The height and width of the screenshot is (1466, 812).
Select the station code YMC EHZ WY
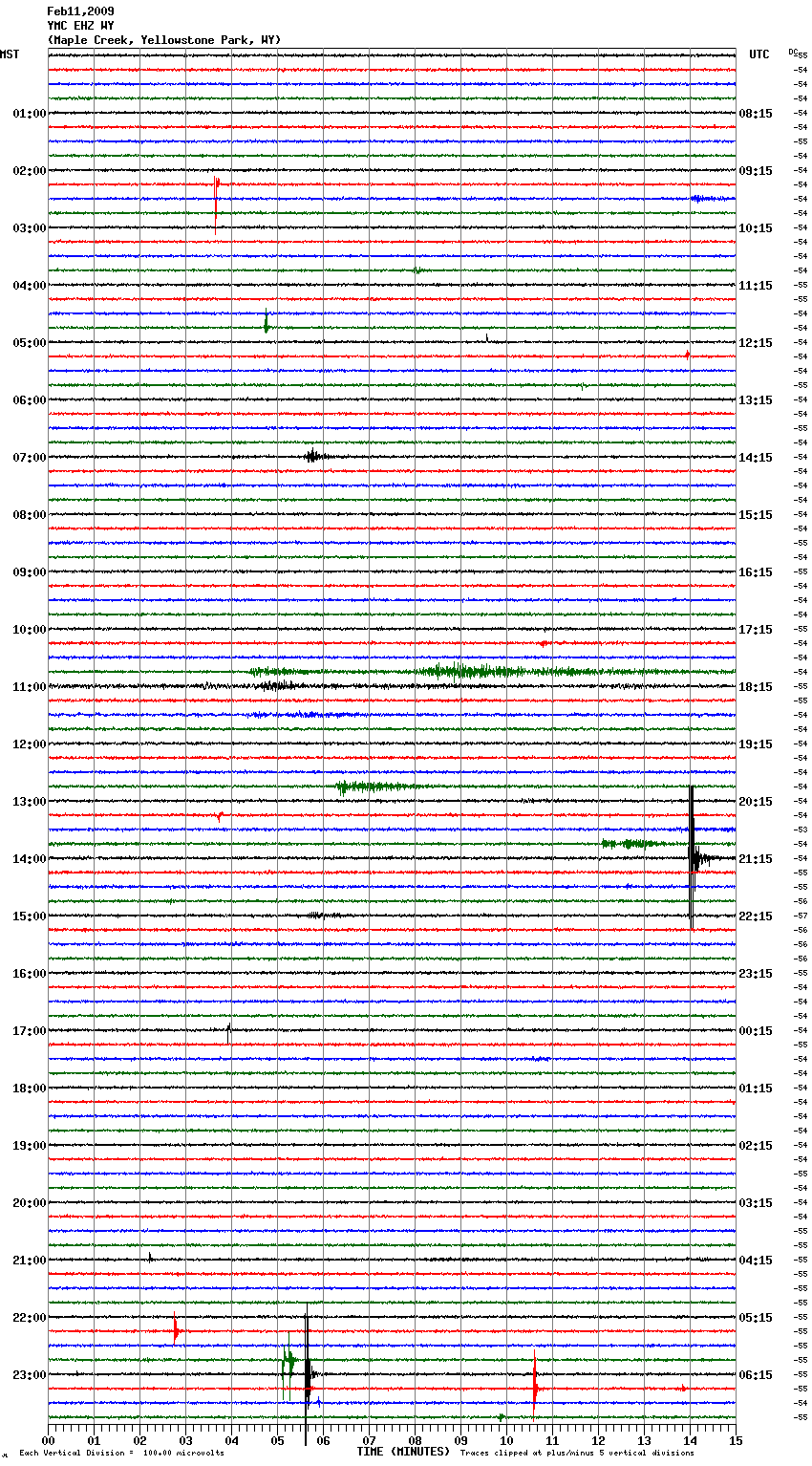80,26
